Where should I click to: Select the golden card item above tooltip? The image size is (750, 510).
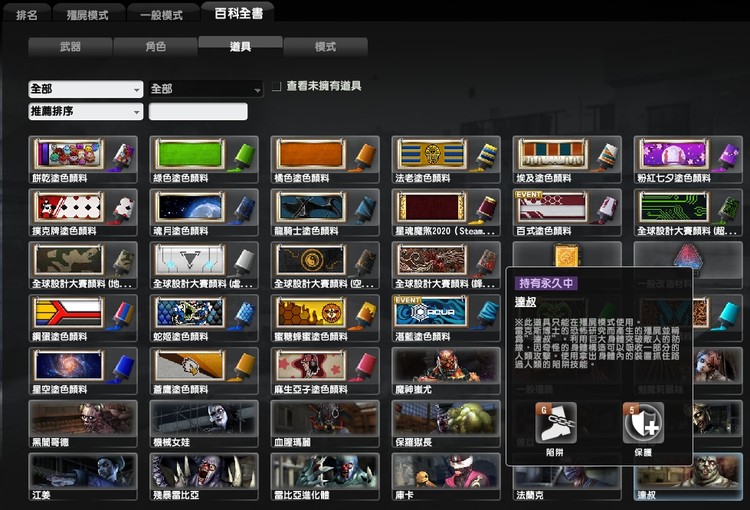567,255
